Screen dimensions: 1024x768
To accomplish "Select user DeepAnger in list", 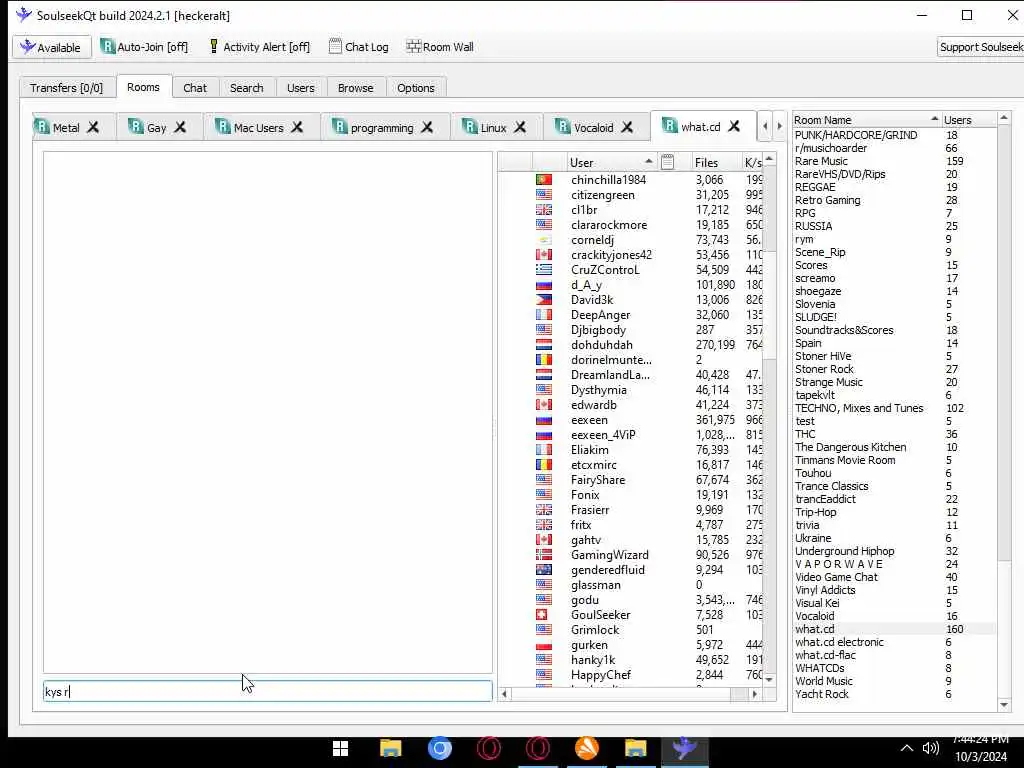I will pyautogui.click(x=600, y=315).
